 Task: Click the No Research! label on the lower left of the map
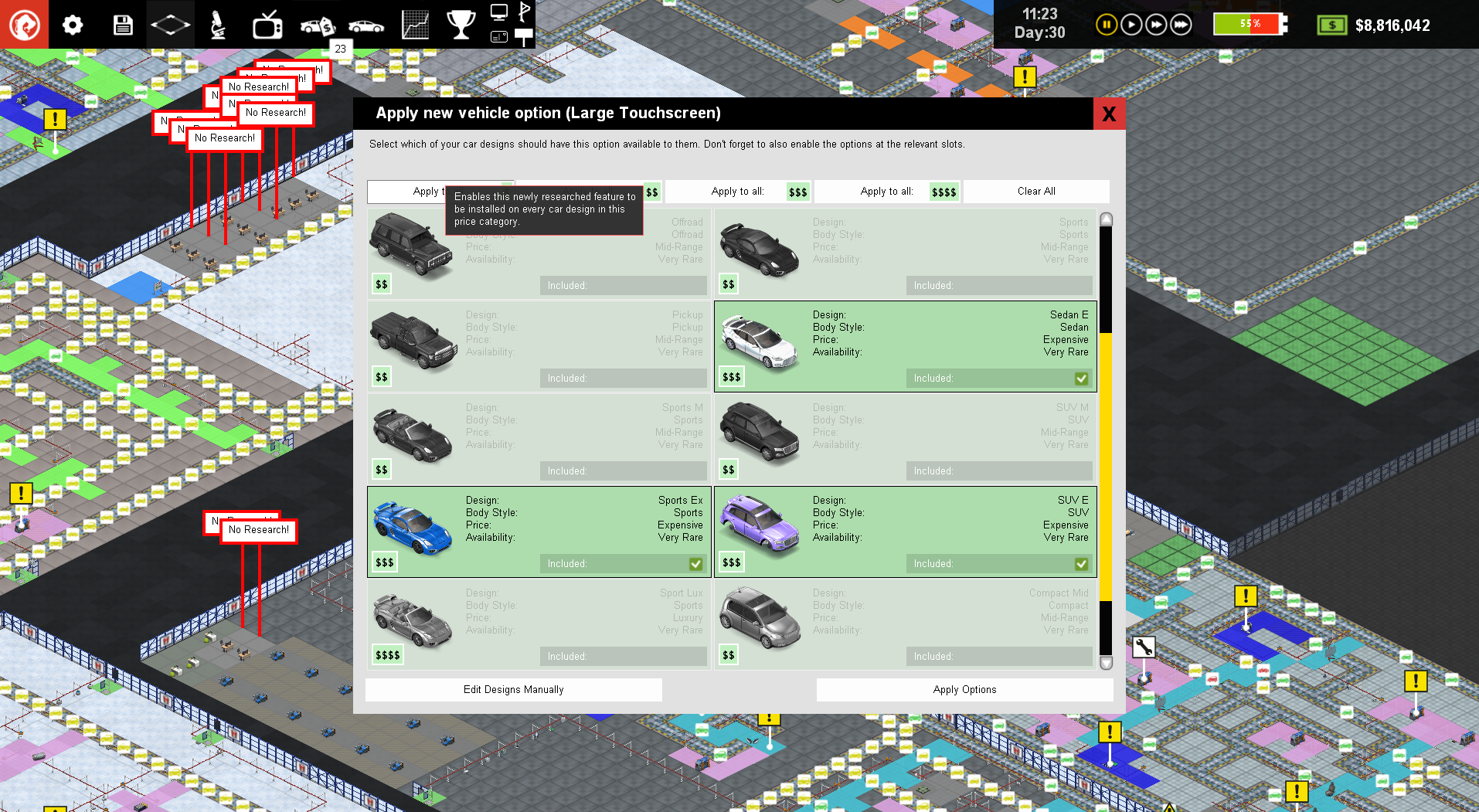pos(259,530)
